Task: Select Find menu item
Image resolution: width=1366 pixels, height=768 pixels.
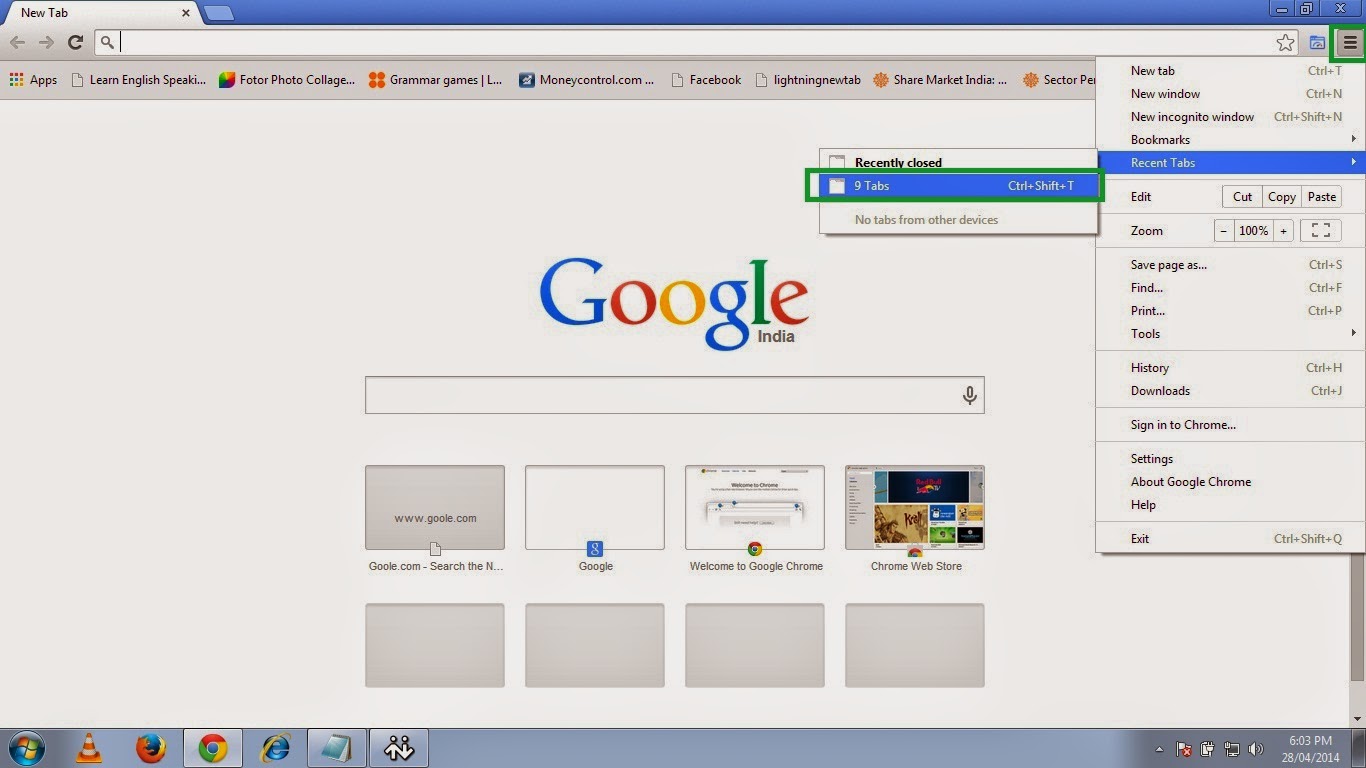Action: pos(1231,288)
